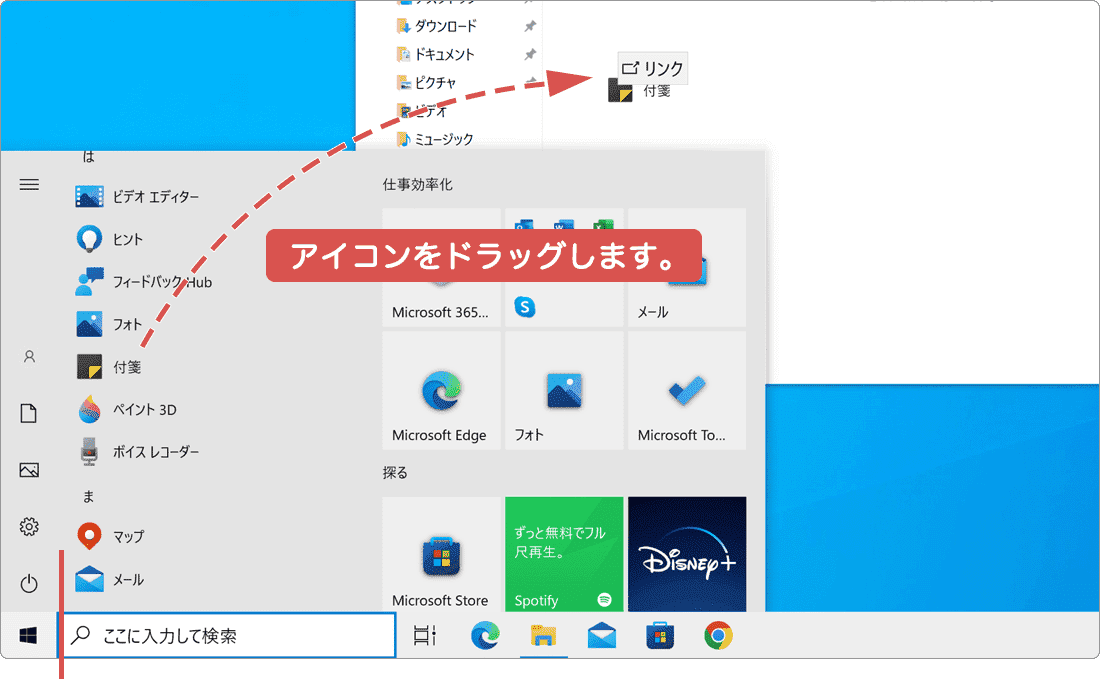Unpin ドキュメント from Quick access
The height and width of the screenshot is (679, 1100).
[528, 55]
